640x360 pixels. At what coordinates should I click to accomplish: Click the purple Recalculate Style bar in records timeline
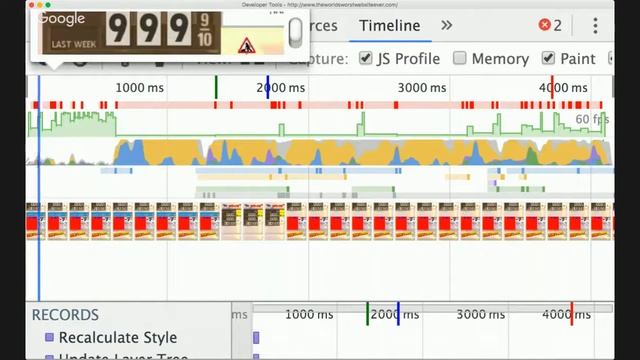pyautogui.click(x=256, y=338)
